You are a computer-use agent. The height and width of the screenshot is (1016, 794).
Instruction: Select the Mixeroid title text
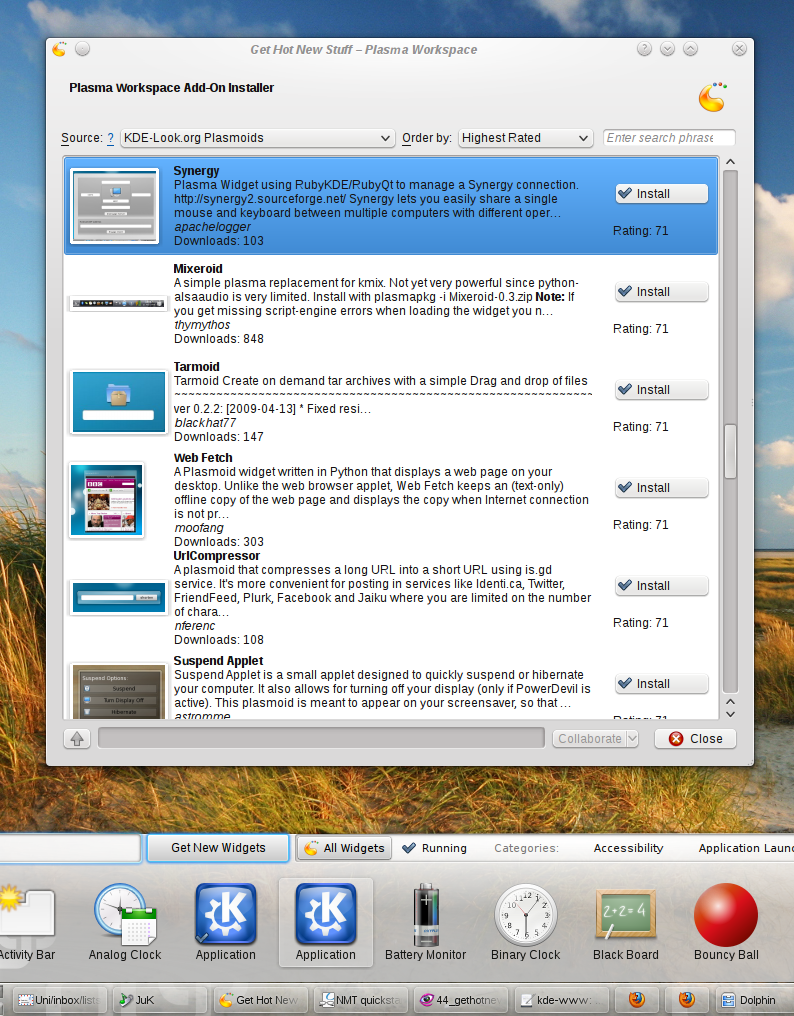(x=198, y=269)
